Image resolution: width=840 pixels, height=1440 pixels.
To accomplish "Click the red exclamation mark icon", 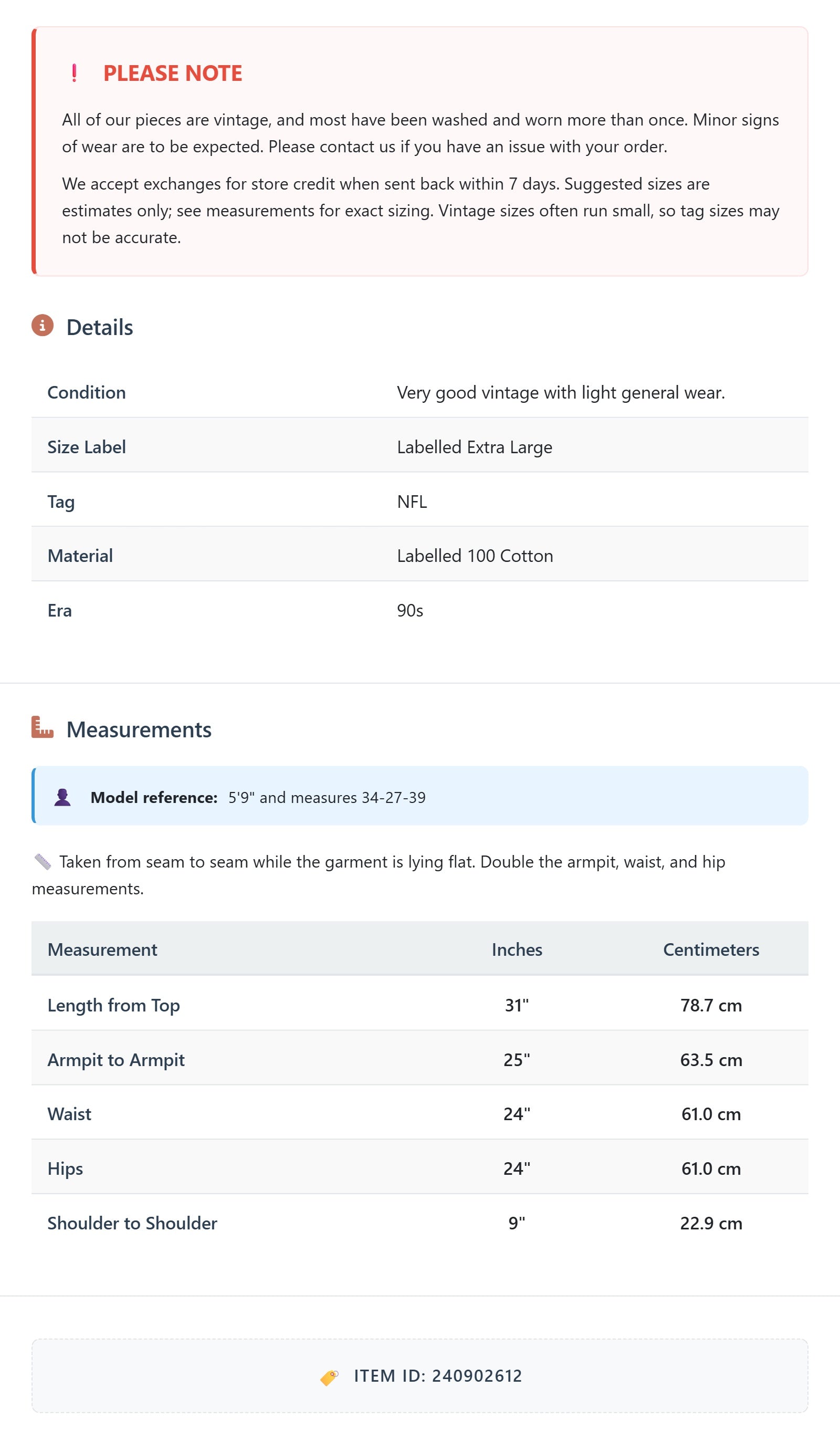I will (x=74, y=73).
